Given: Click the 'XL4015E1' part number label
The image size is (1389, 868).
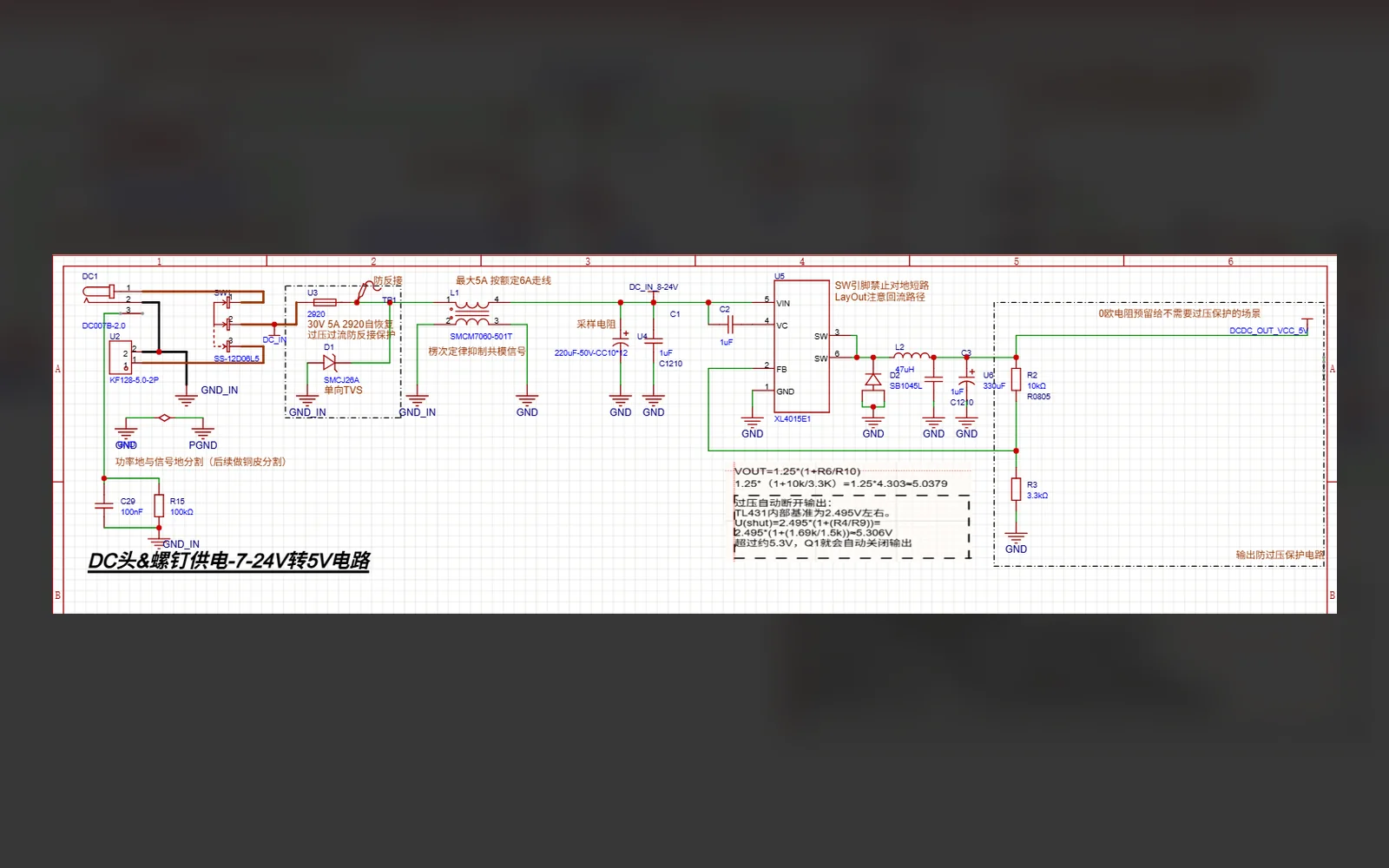Looking at the screenshot, I should 793,419.
